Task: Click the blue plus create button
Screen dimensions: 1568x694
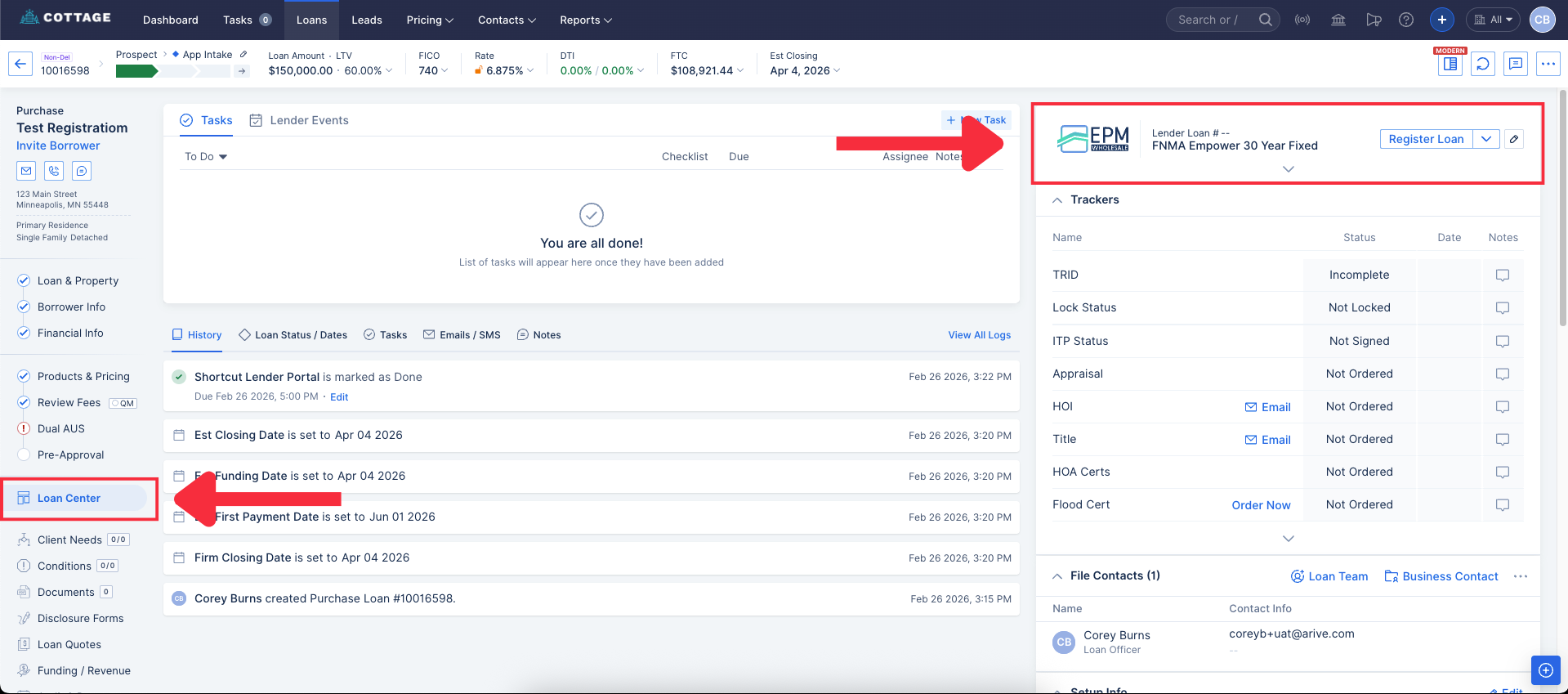Action: [1442, 20]
